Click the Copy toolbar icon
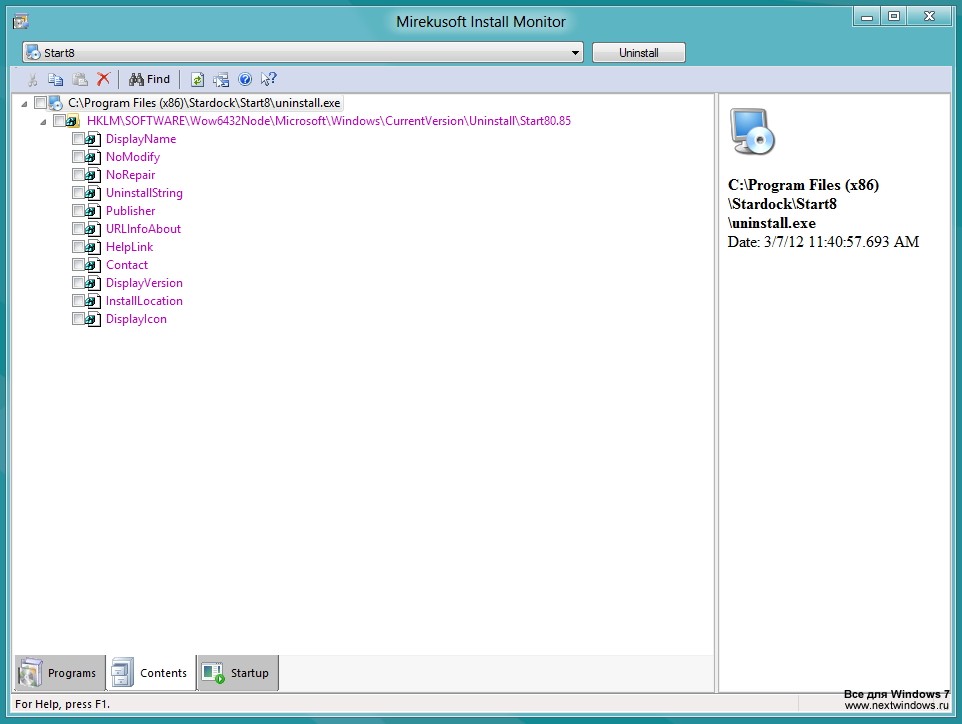962x724 pixels. click(x=56, y=79)
